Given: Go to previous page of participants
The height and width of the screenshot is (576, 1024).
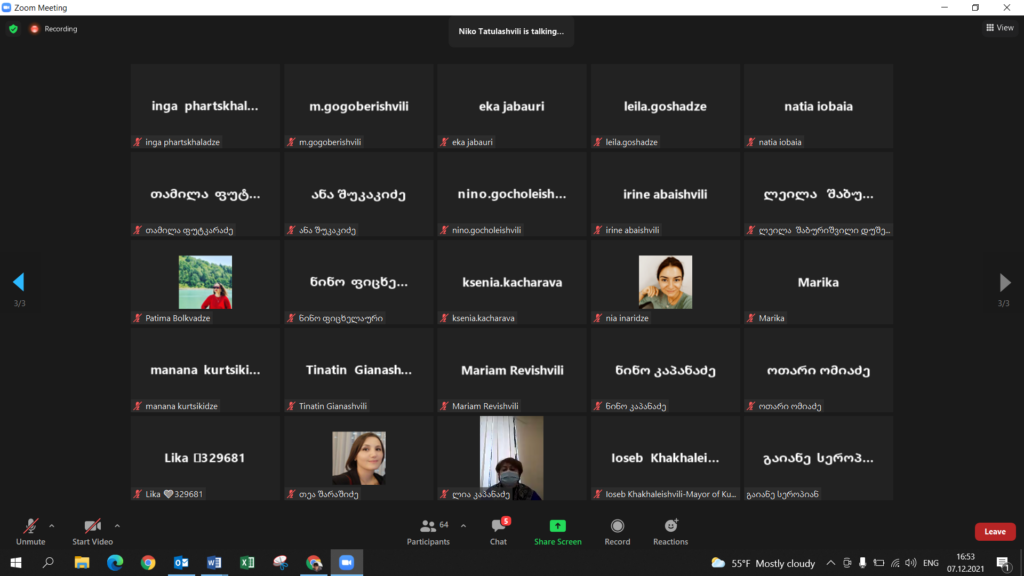Looking at the screenshot, I should tap(18, 282).
